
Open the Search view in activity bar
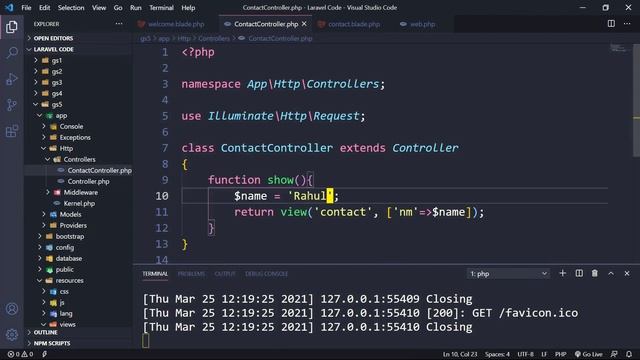click(x=12, y=53)
